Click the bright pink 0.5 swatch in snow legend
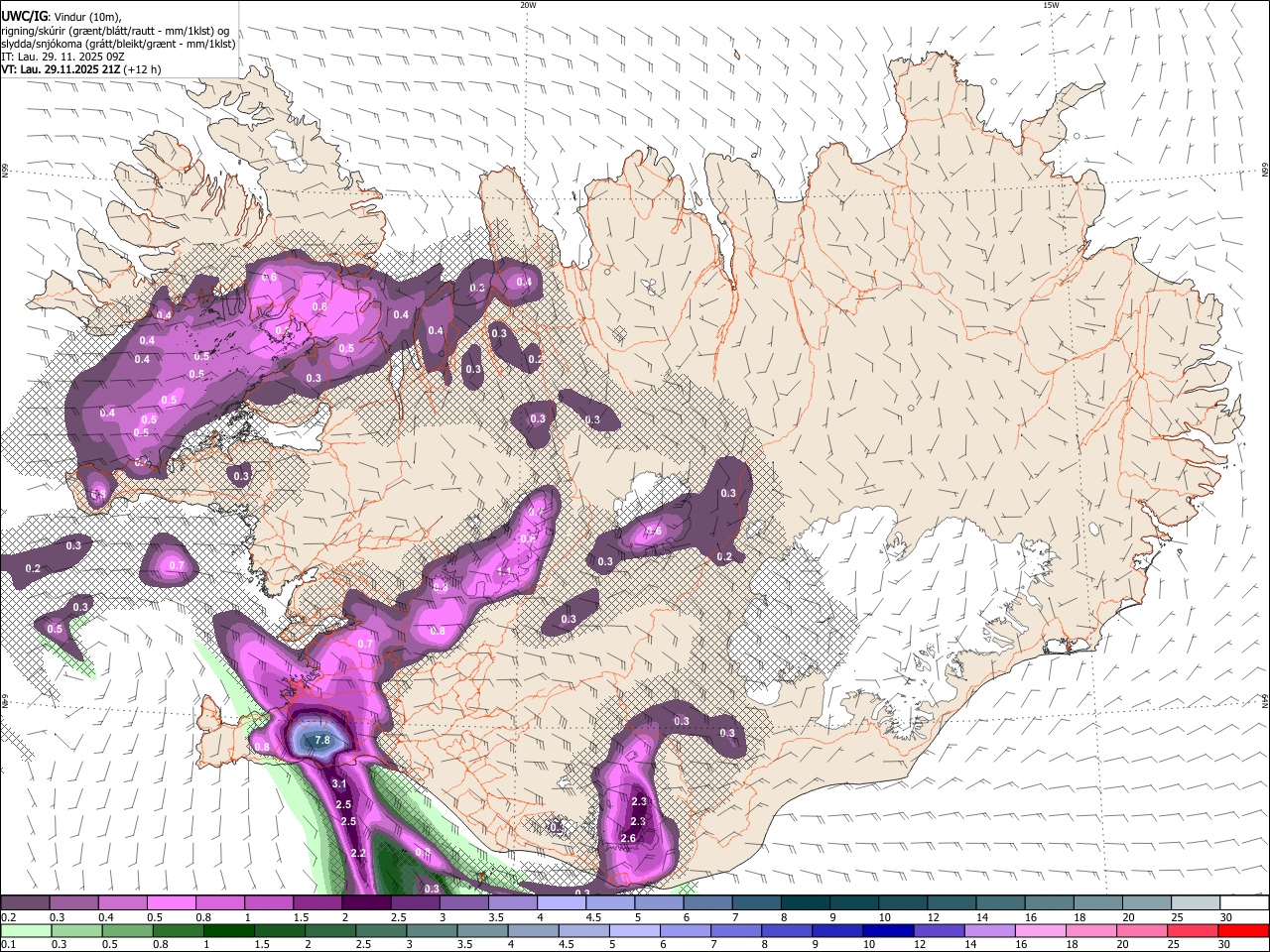 (x=171, y=903)
